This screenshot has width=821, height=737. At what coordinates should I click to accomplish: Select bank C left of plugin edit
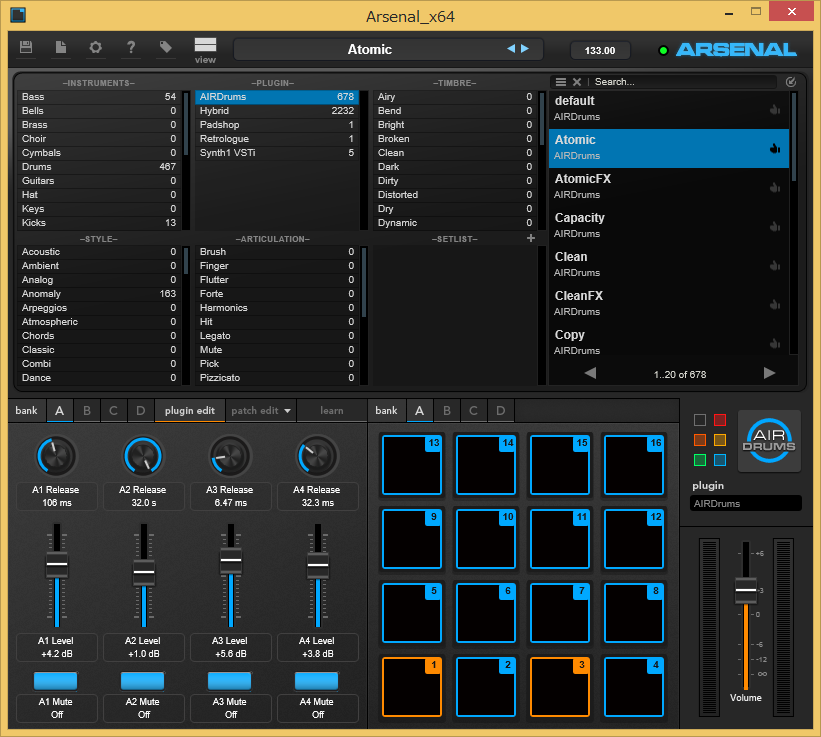point(113,411)
